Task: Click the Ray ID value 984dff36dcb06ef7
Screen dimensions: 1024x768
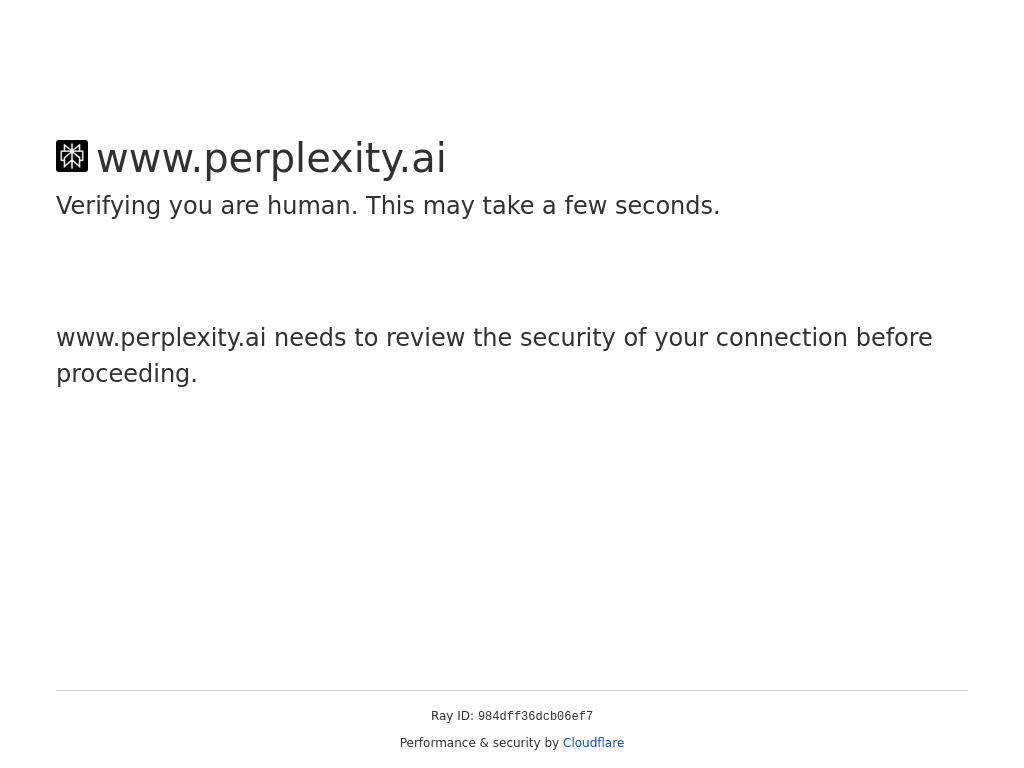Action: coord(535,717)
